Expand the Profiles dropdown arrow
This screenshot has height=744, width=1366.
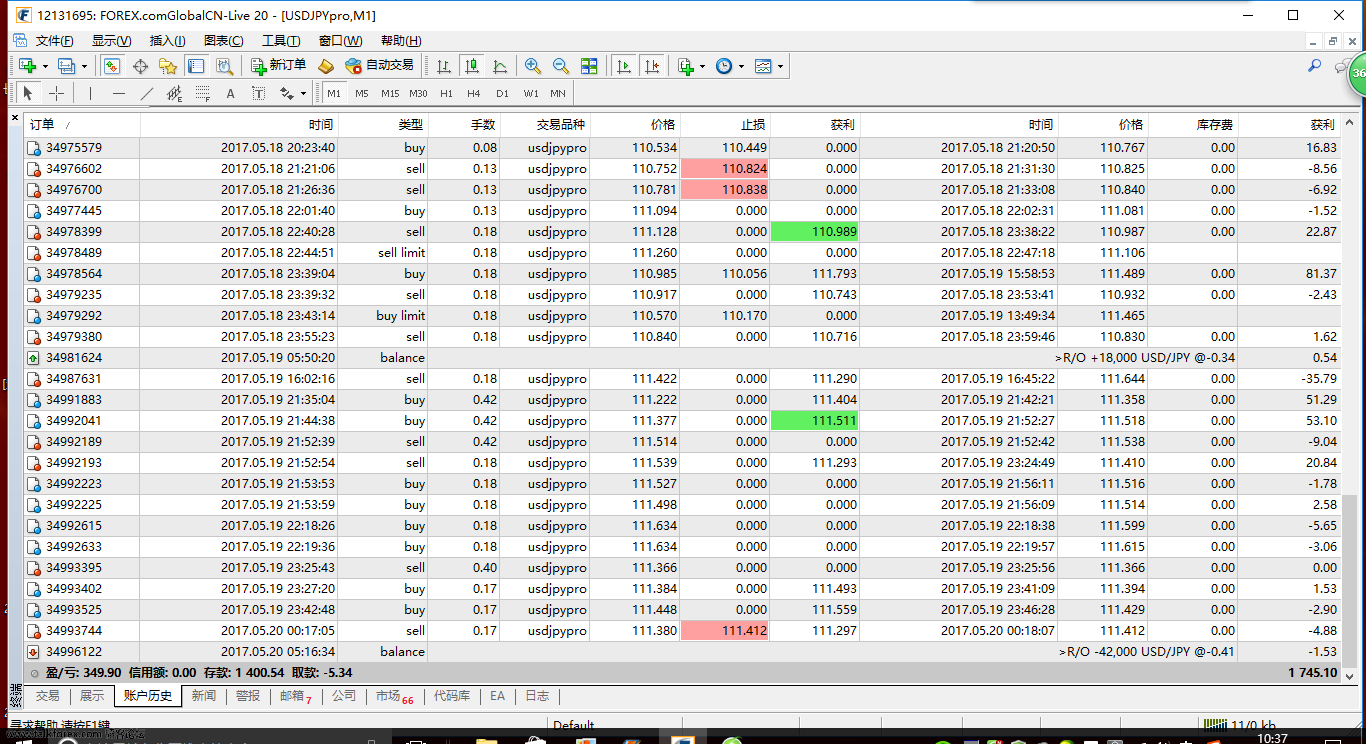pos(84,67)
